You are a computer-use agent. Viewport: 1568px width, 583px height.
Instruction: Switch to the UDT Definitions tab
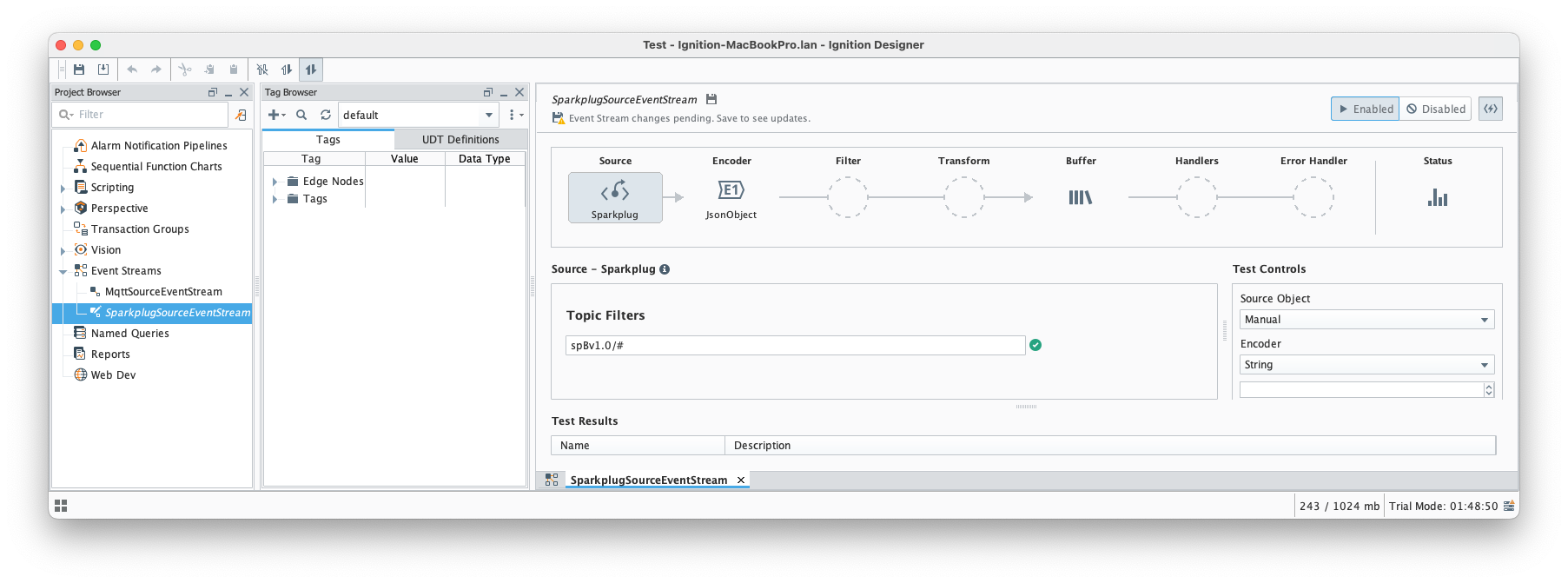pos(460,139)
